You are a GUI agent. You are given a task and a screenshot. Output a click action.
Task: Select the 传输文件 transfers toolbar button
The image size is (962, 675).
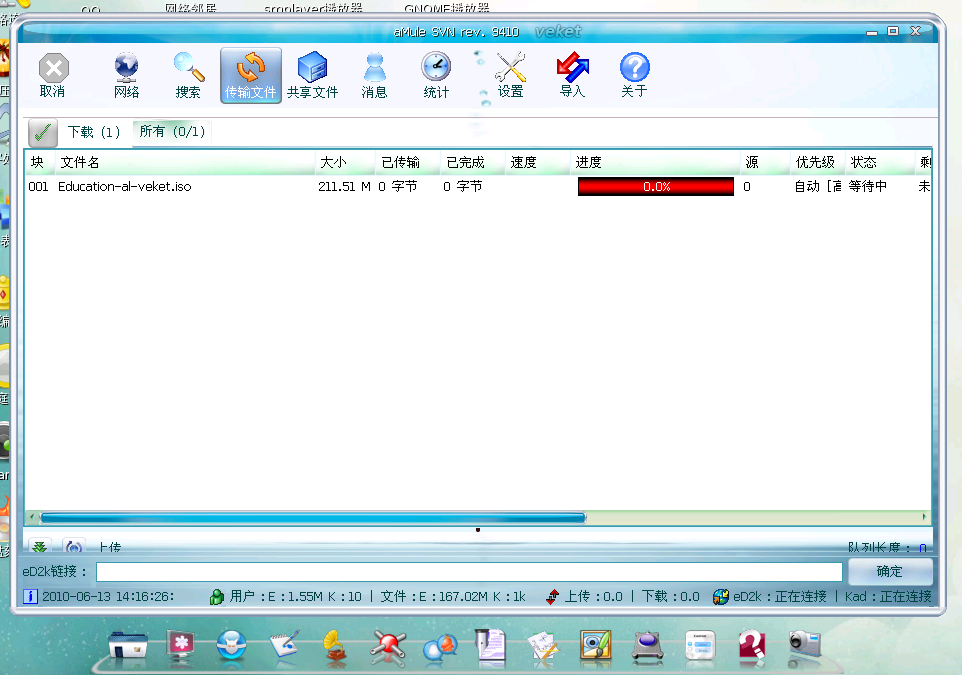click(x=250, y=76)
